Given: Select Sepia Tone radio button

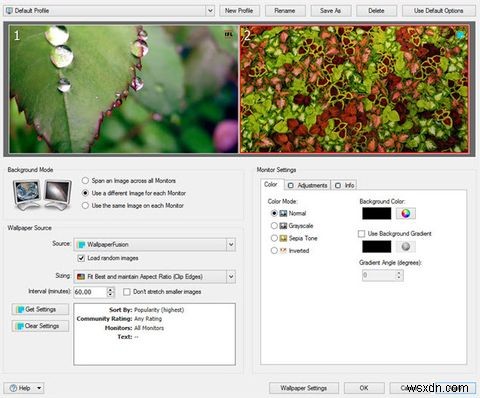Looking at the screenshot, I should pyautogui.click(x=274, y=238).
